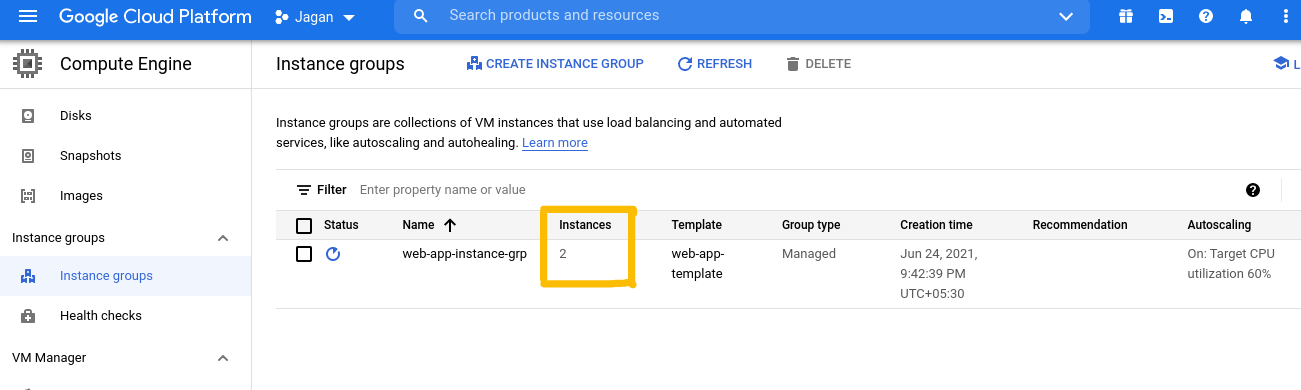Click the Images sidebar icon

28,196
